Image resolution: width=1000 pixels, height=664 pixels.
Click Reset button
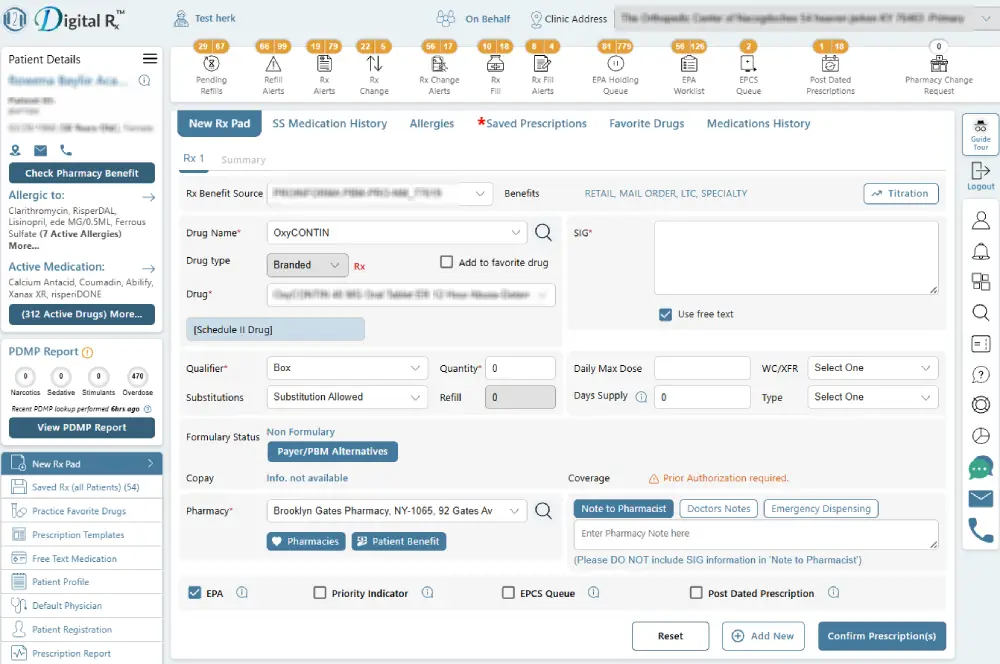(x=670, y=636)
